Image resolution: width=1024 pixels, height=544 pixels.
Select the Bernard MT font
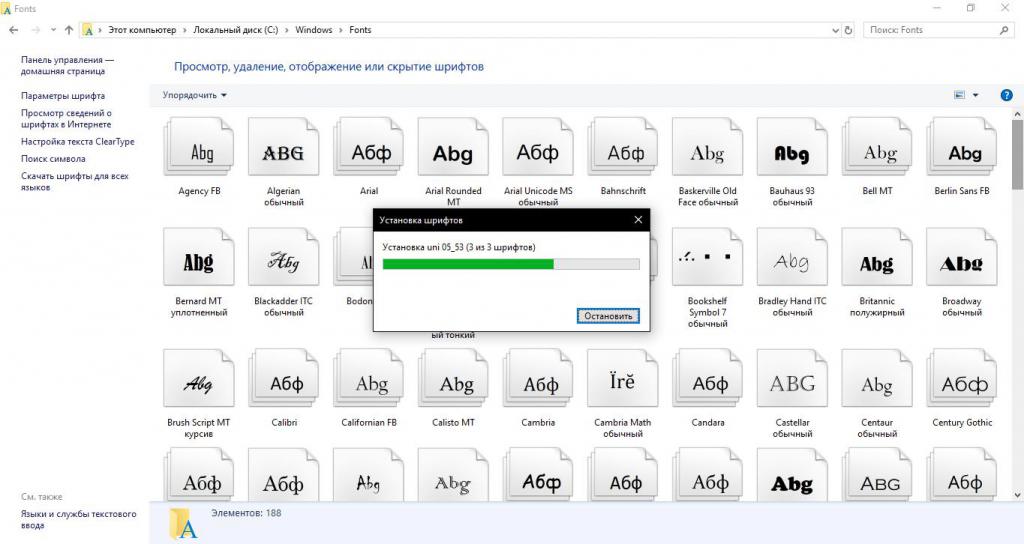(199, 257)
